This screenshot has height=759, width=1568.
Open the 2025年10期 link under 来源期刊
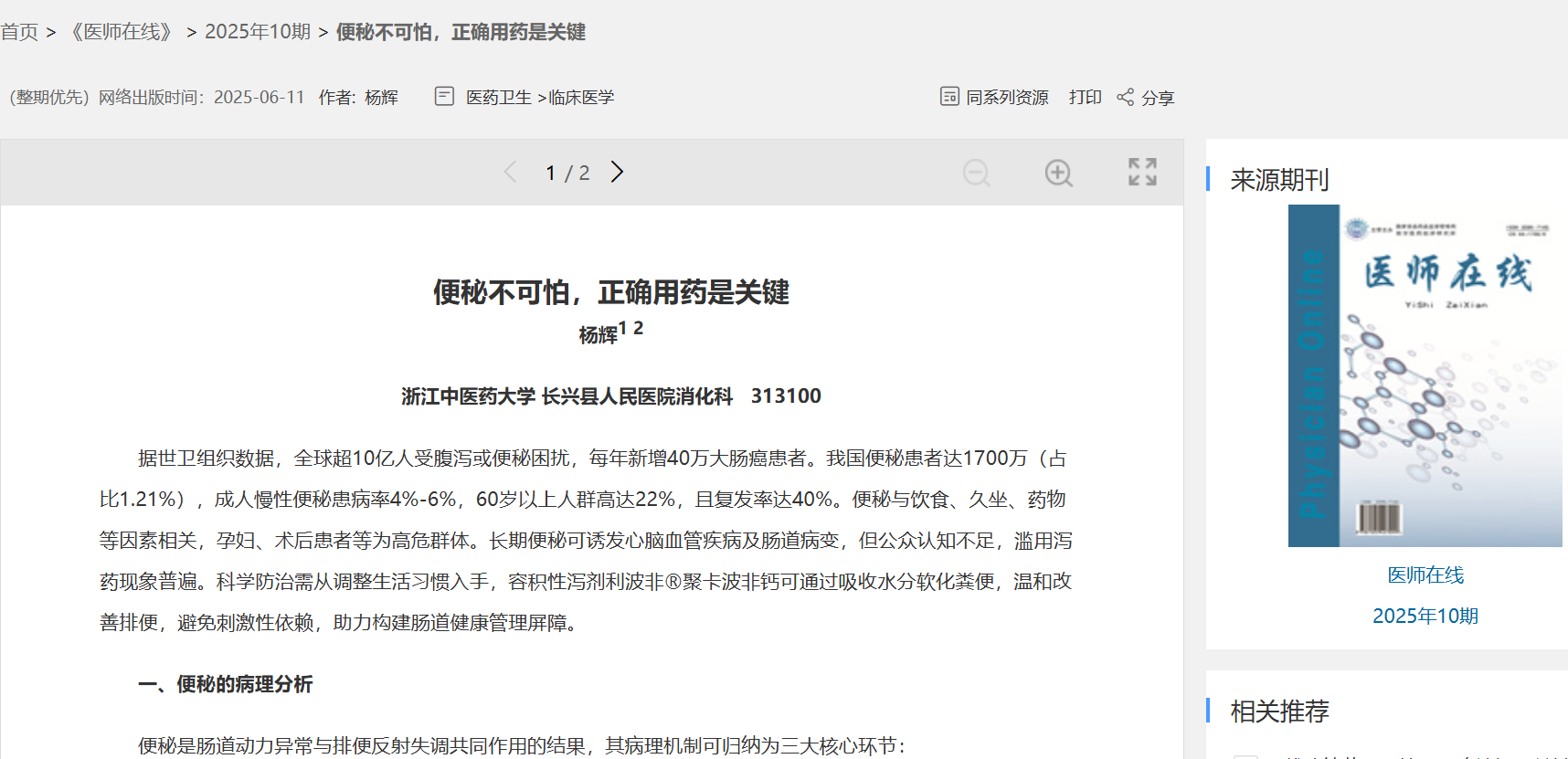(1425, 616)
